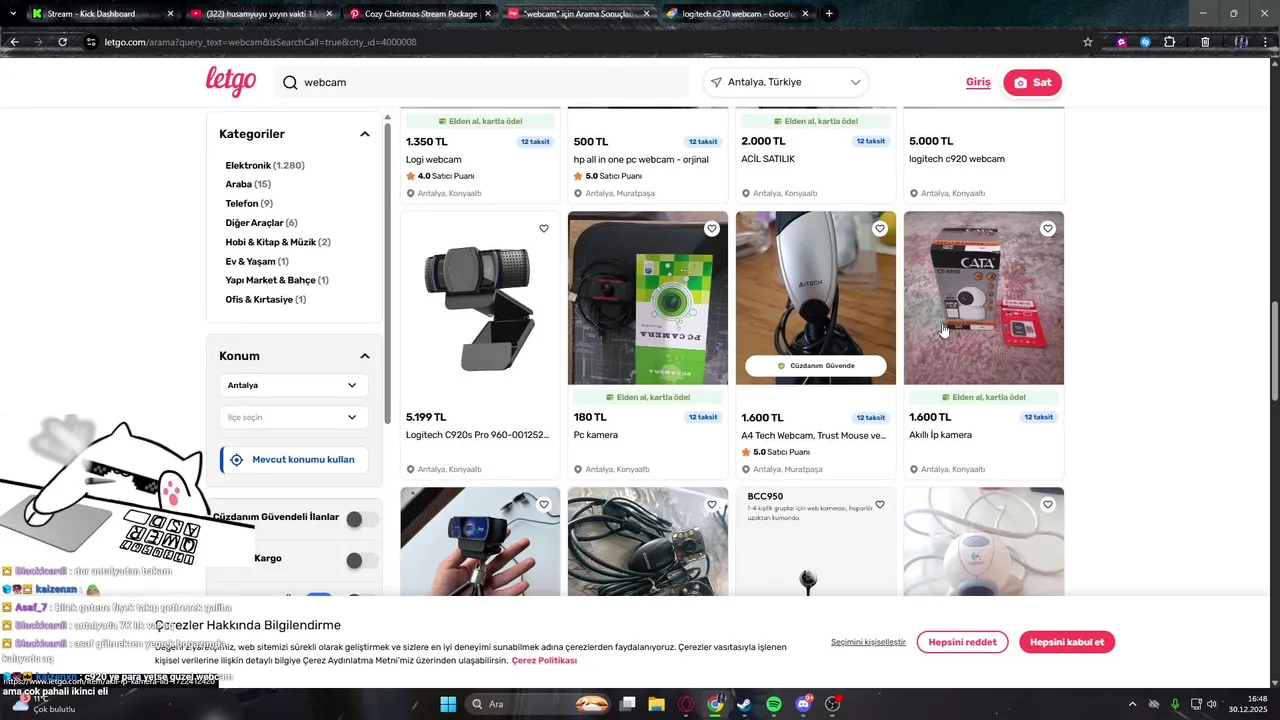The image size is (1280, 720).
Task: Open the Logitech C920s Pro product image
Action: pyautogui.click(x=480, y=298)
